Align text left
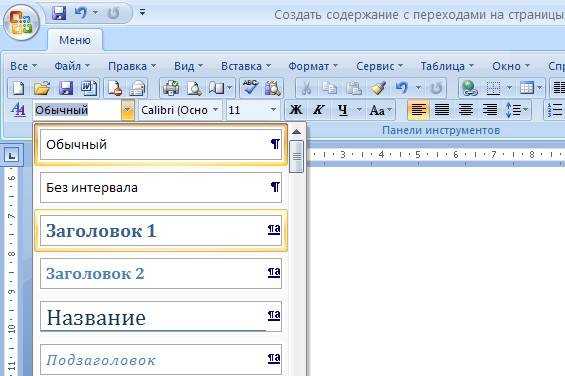565x376 pixels. point(418,110)
